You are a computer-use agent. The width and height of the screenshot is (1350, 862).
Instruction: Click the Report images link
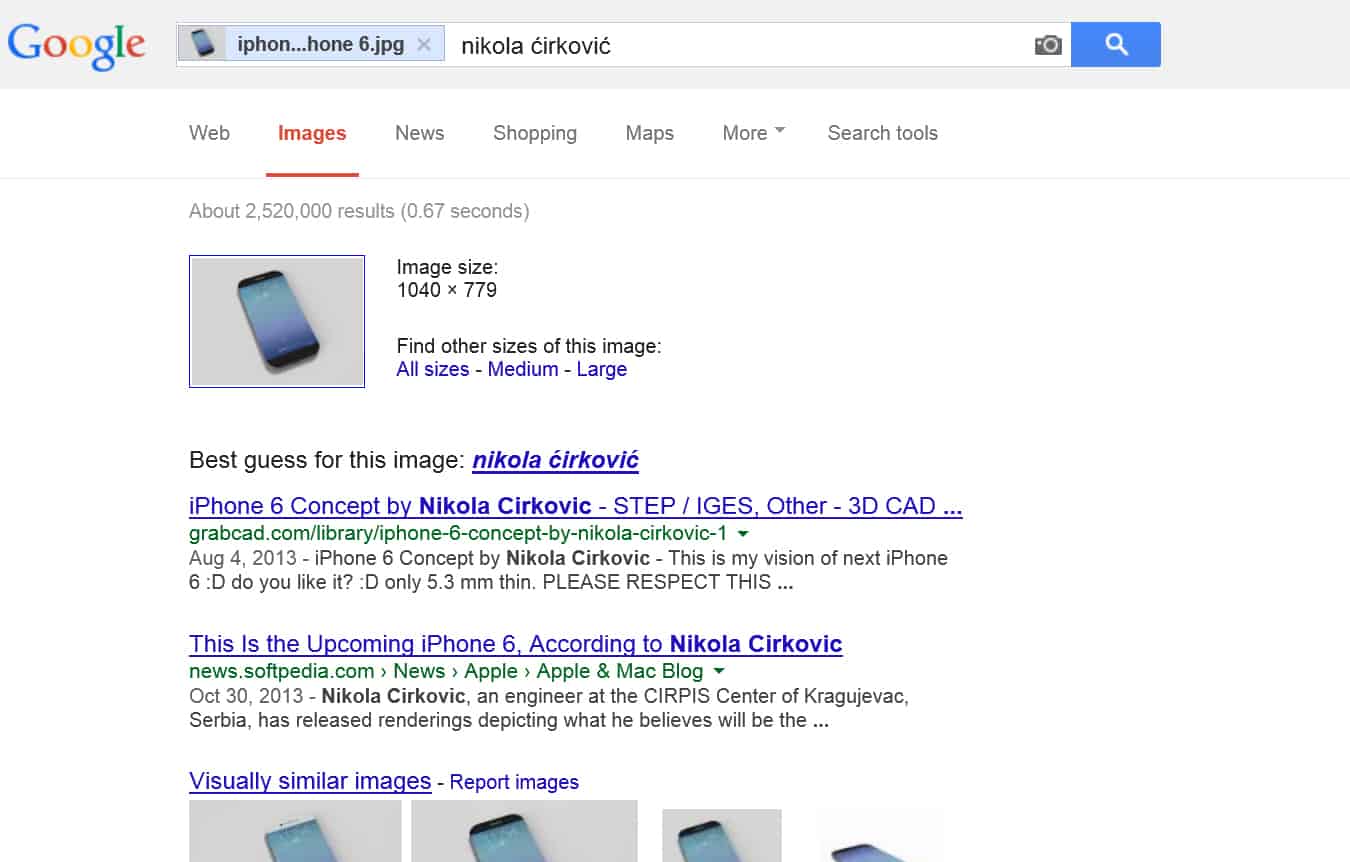pos(514,782)
